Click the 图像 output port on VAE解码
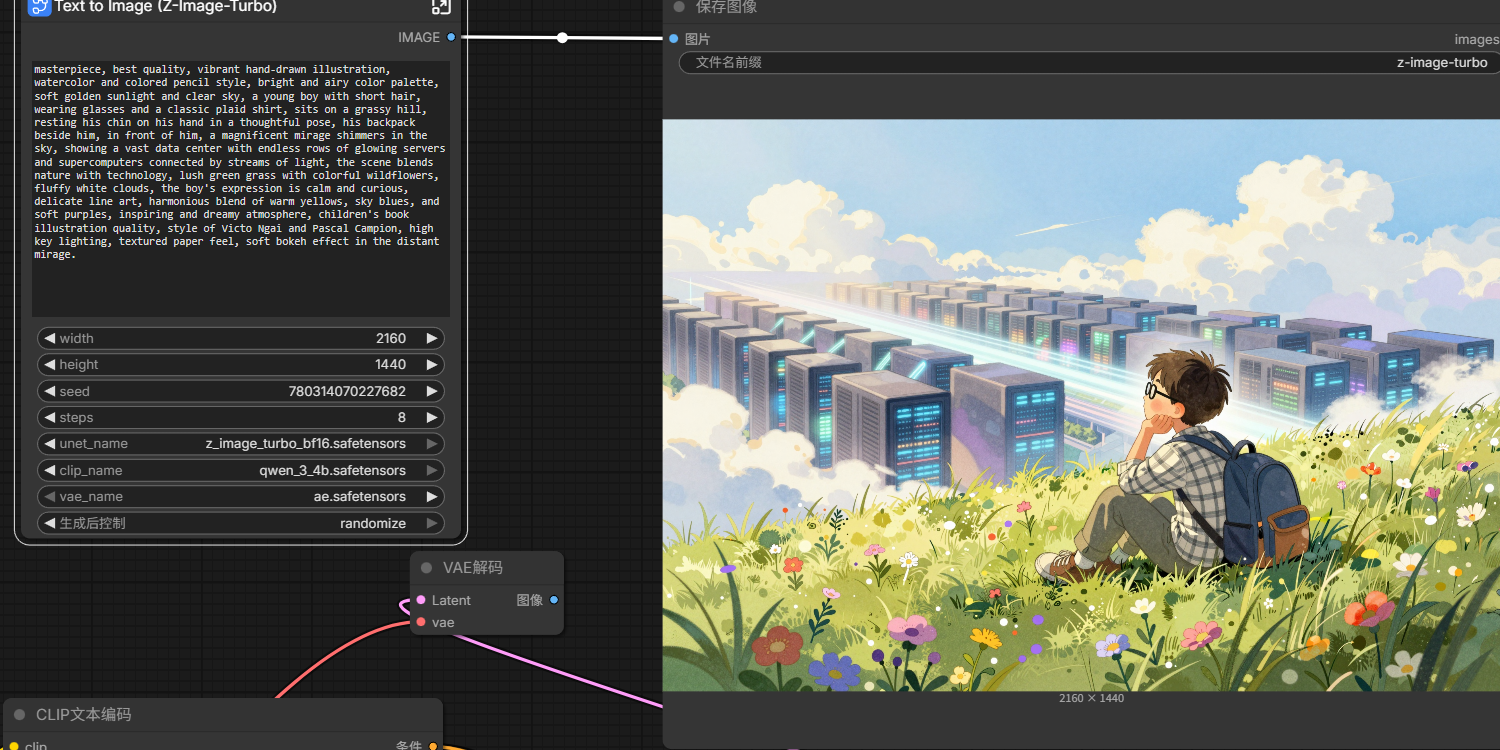This screenshot has height=750, width=1500. (x=554, y=600)
